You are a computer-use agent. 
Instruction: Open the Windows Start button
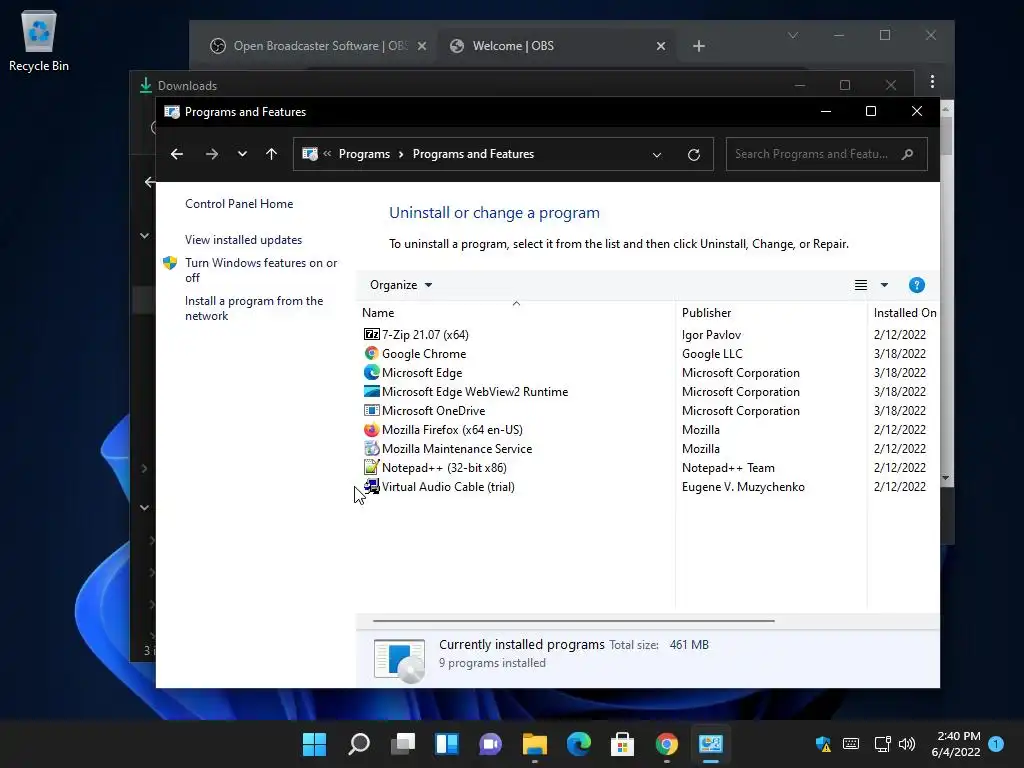tap(314, 744)
